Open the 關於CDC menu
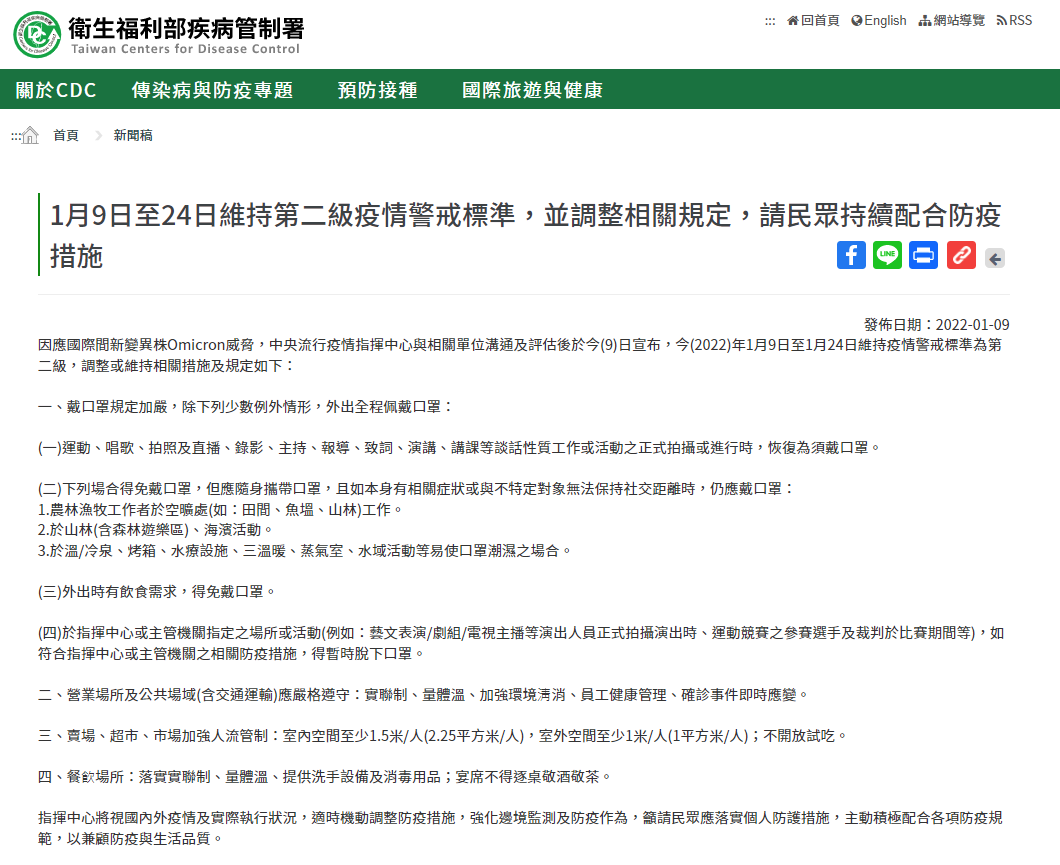This screenshot has height=865, width=1060. click(56, 90)
